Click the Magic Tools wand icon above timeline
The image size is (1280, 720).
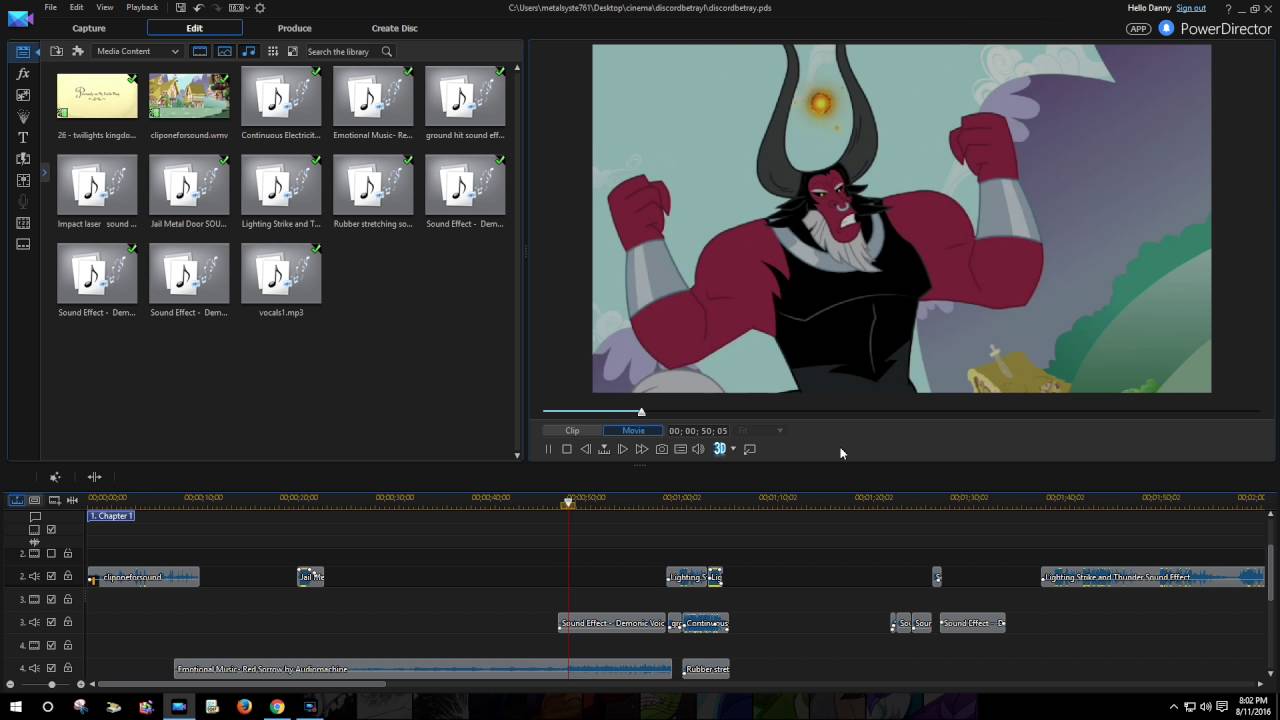[55, 477]
